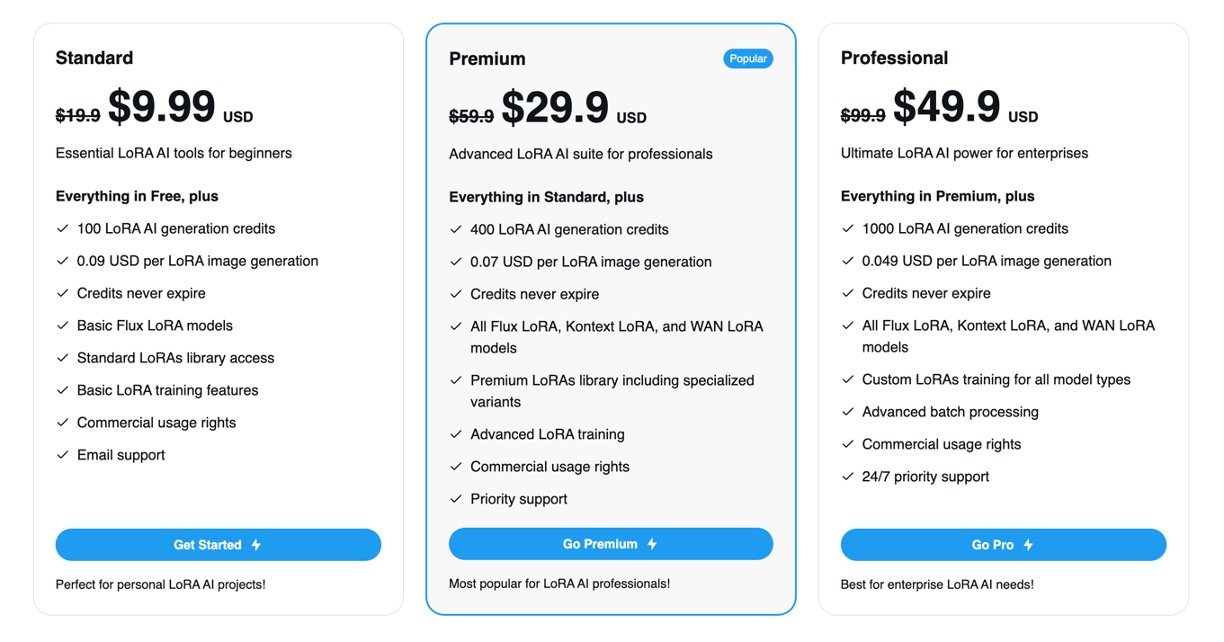1224x642 pixels.
Task: Click checkmark next to Priority support in Premium
Action: [456, 499]
